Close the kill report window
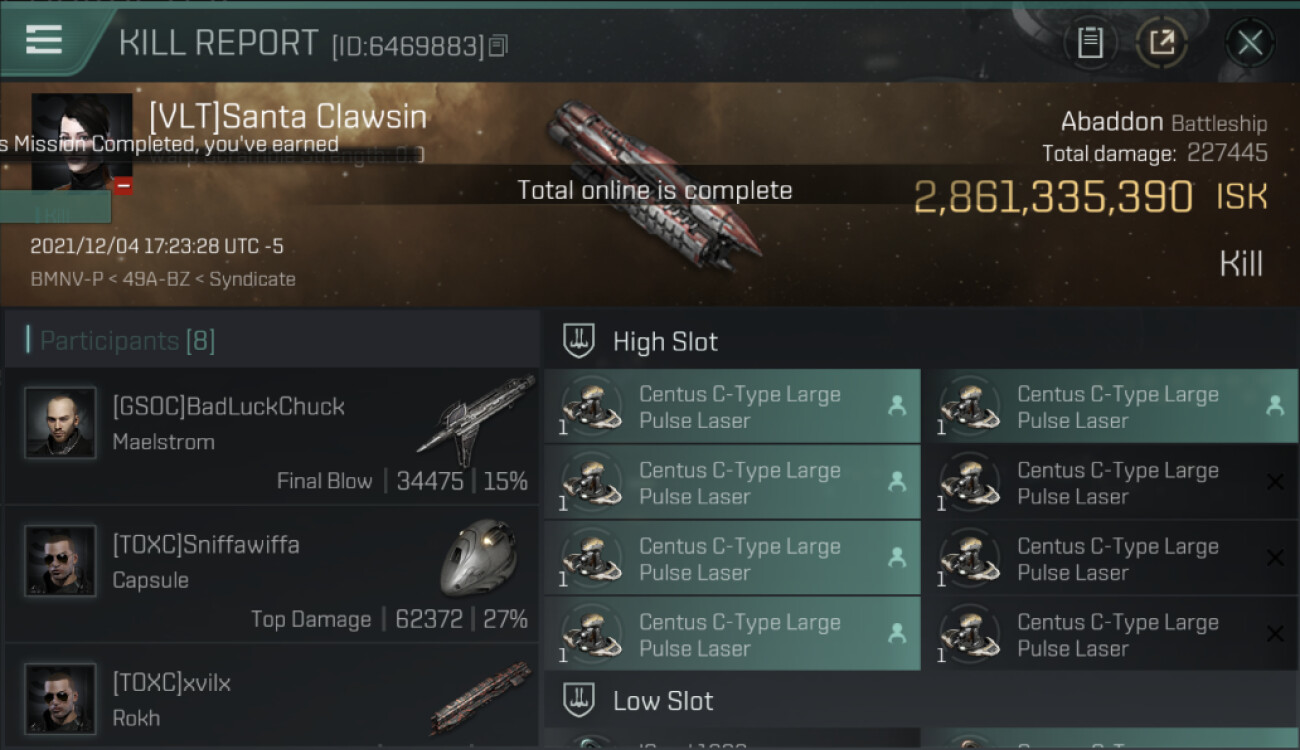The height and width of the screenshot is (750, 1300). click(1250, 43)
